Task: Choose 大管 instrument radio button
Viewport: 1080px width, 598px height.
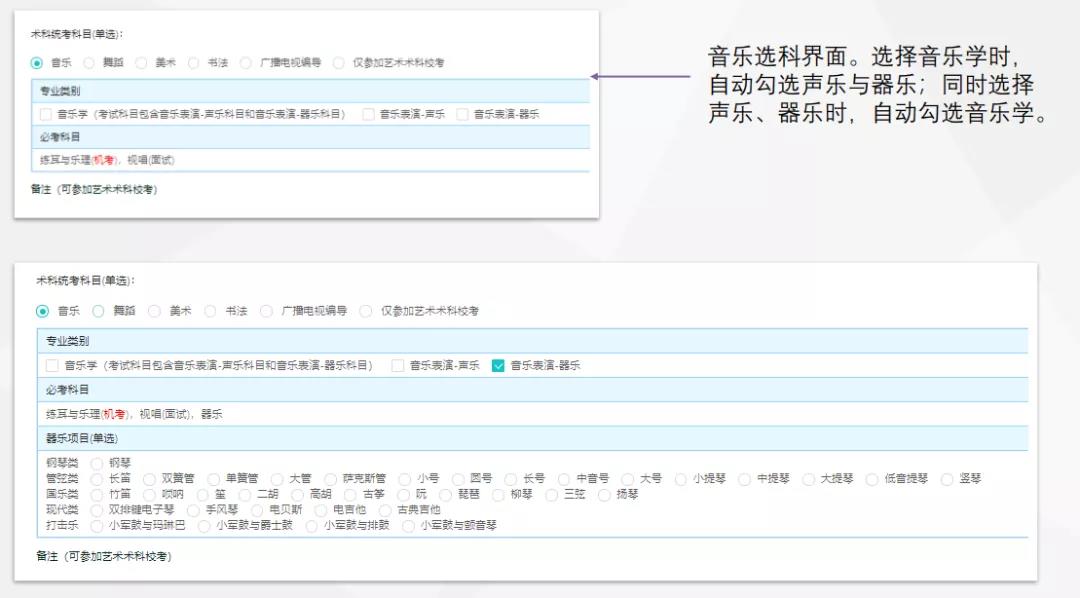Action: [x=277, y=479]
